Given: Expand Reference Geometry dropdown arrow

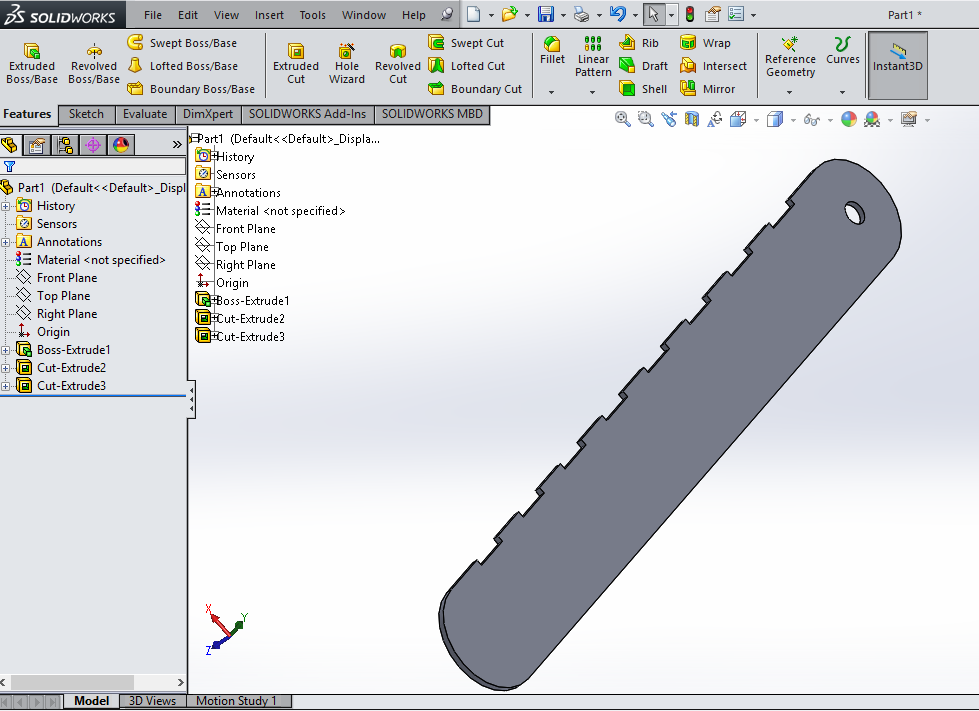Looking at the screenshot, I should (x=789, y=92).
